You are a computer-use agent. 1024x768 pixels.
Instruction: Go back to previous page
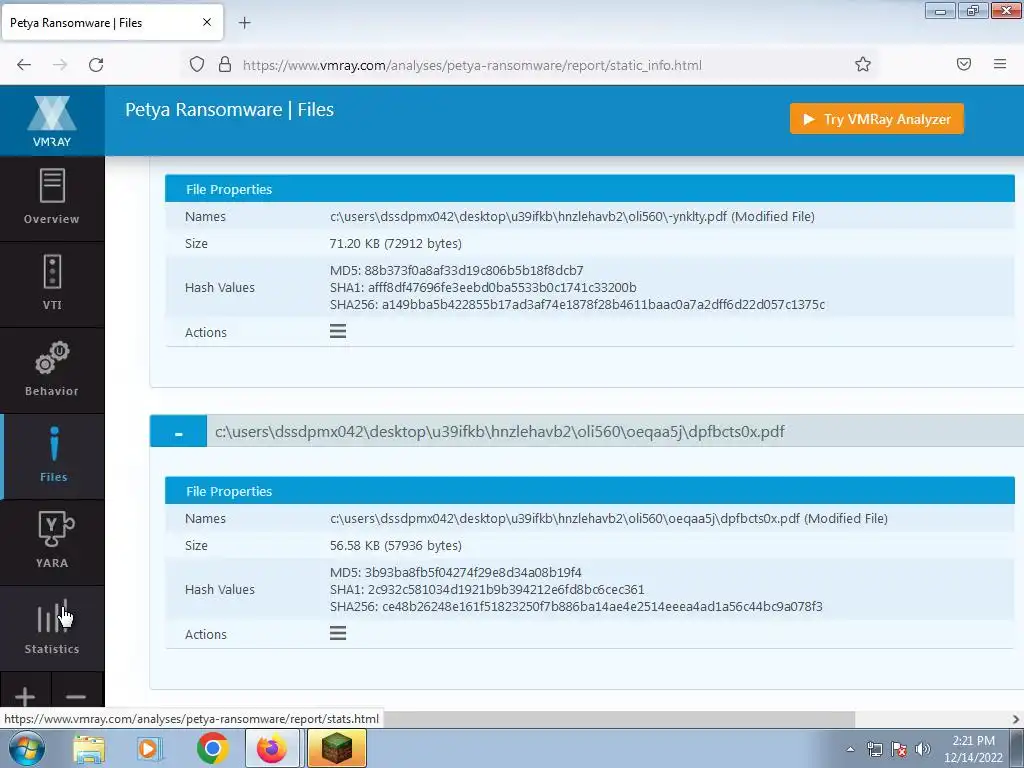point(24,65)
